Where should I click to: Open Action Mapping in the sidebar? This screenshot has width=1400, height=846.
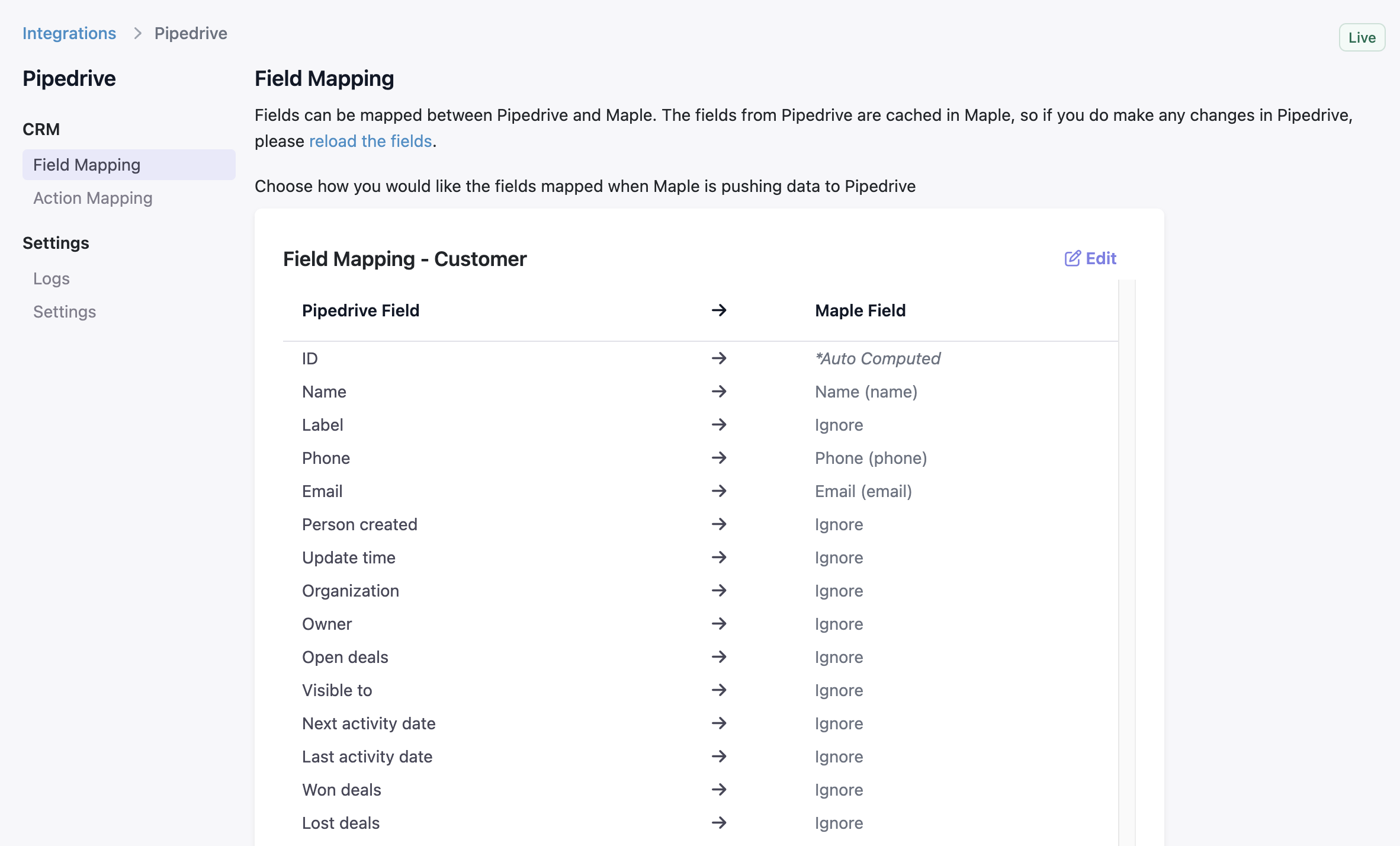(x=92, y=198)
